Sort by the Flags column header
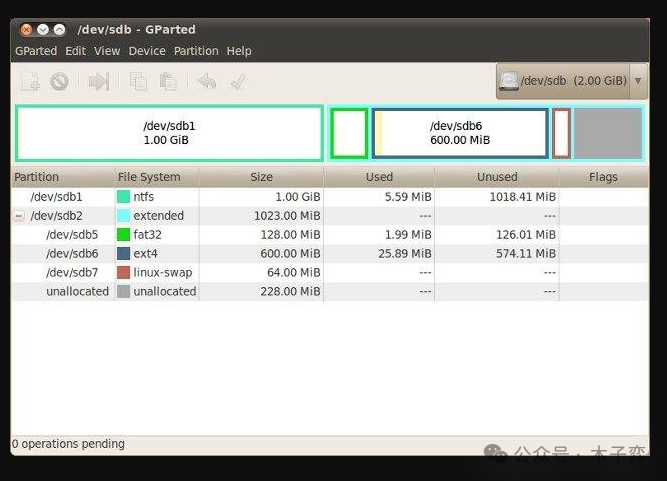The image size is (667, 481). 604,177
